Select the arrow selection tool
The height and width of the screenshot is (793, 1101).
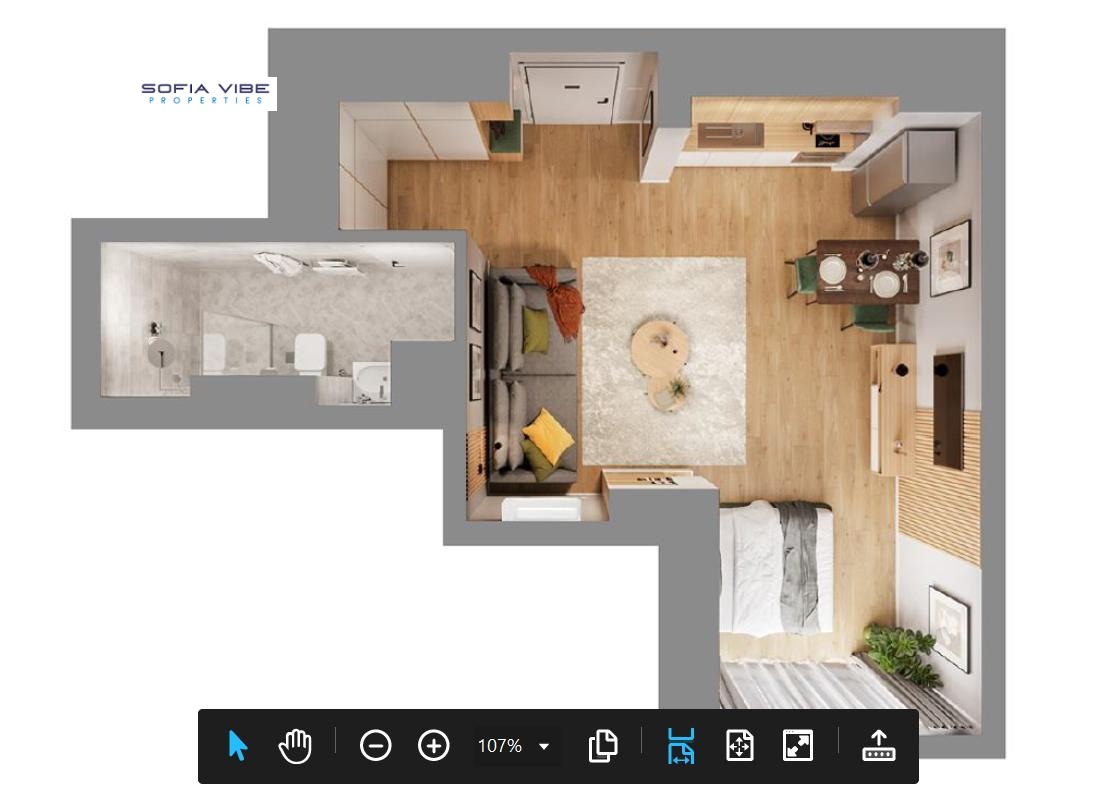pos(237,746)
